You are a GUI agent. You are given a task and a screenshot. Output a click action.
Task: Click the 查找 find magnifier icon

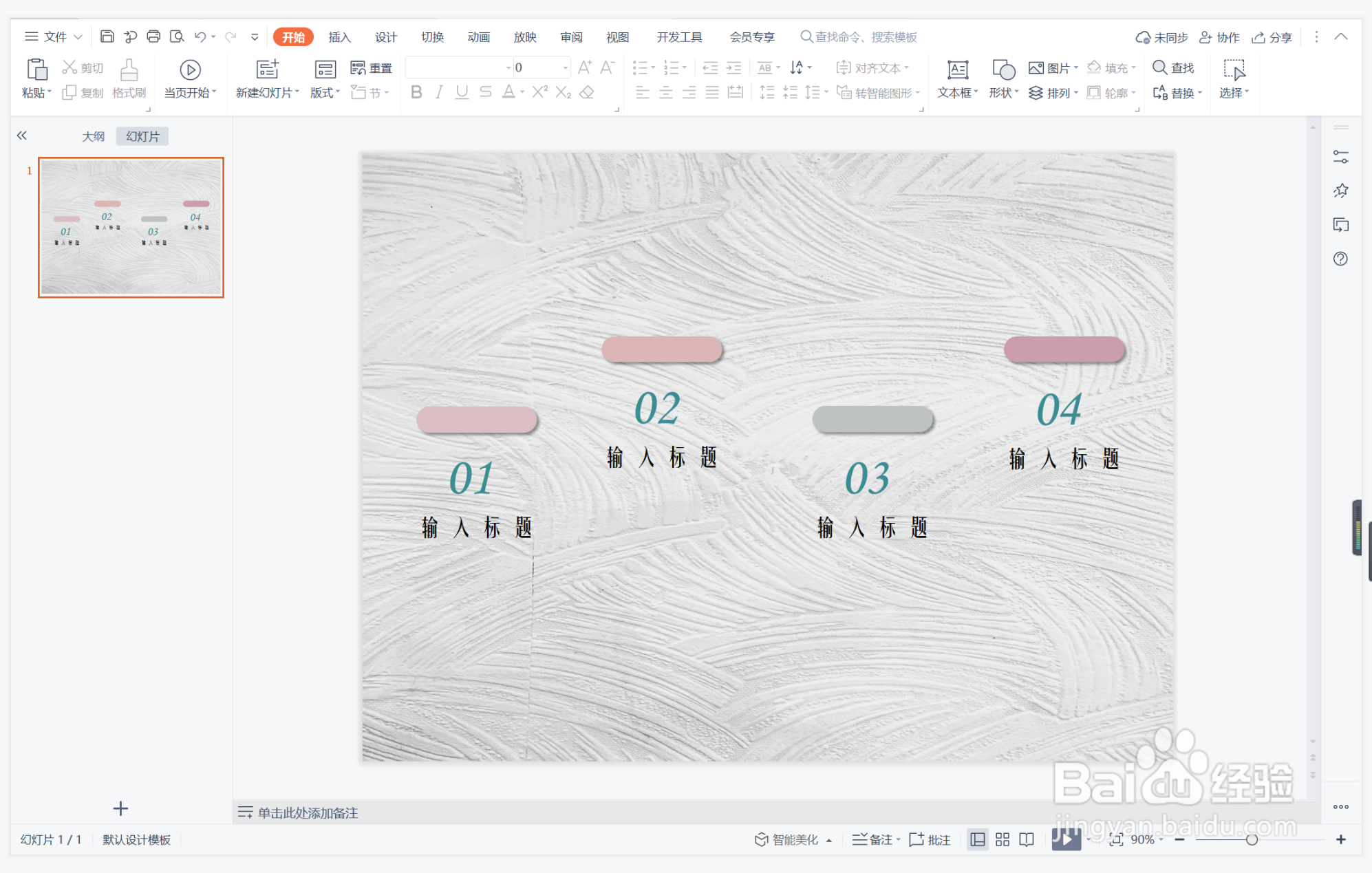(1160, 67)
